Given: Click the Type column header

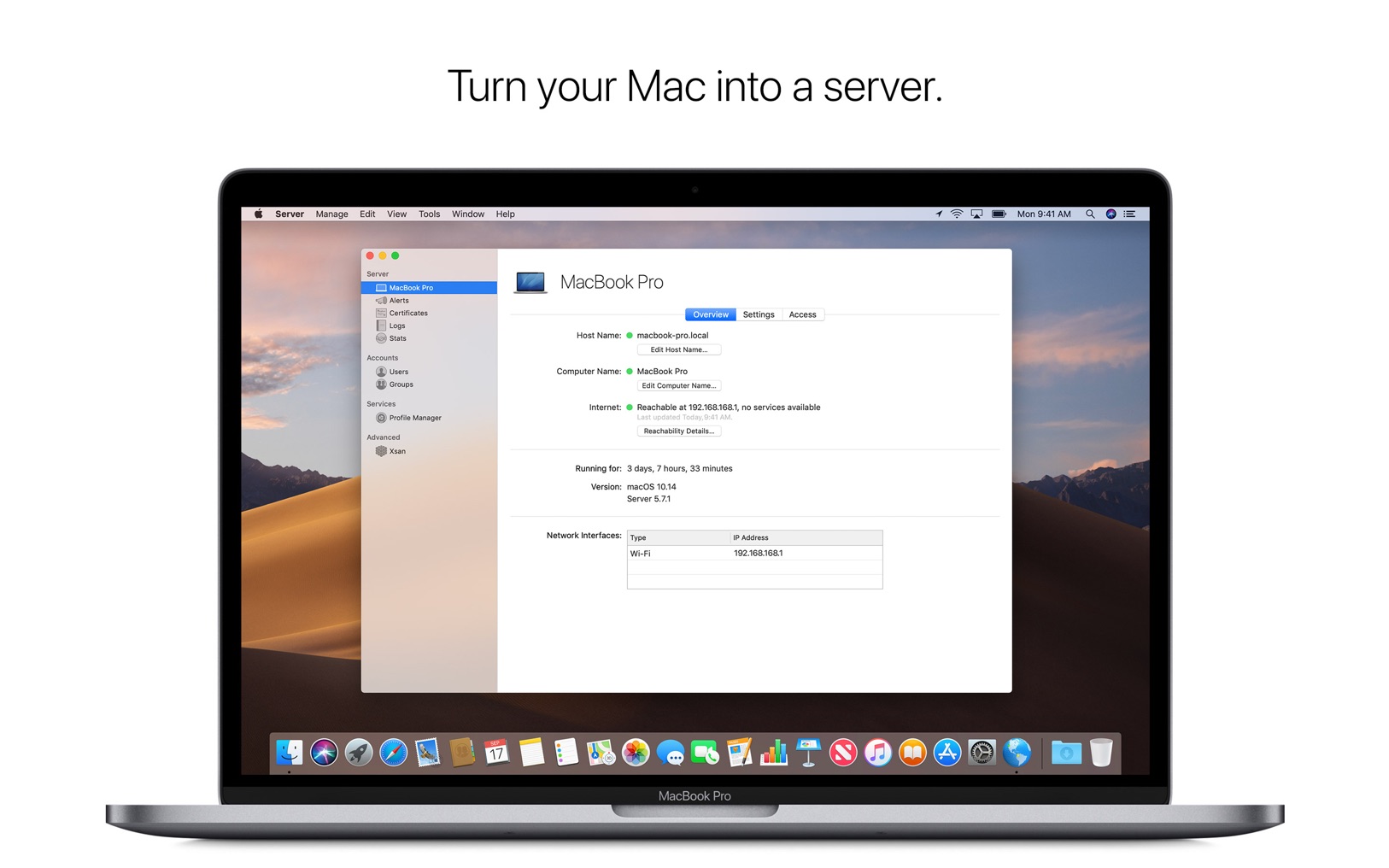Looking at the screenshot, I should tap(678, 538).
